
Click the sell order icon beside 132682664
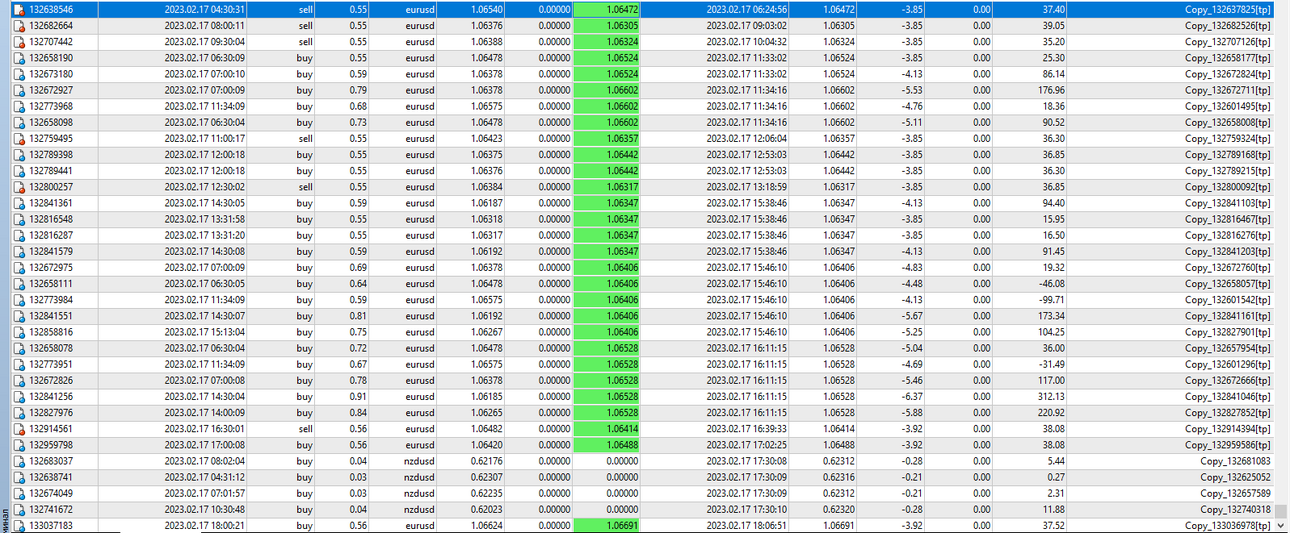[19, 25]
